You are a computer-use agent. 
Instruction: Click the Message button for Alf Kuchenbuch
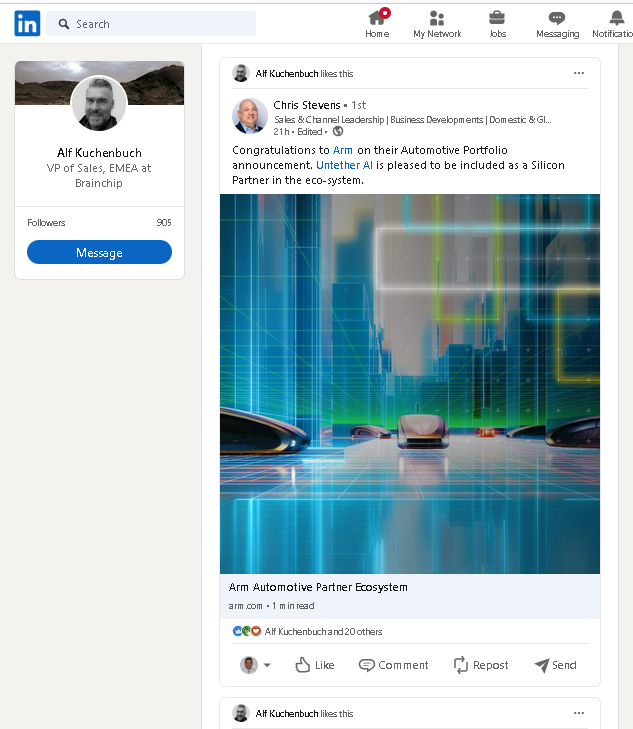99,253
